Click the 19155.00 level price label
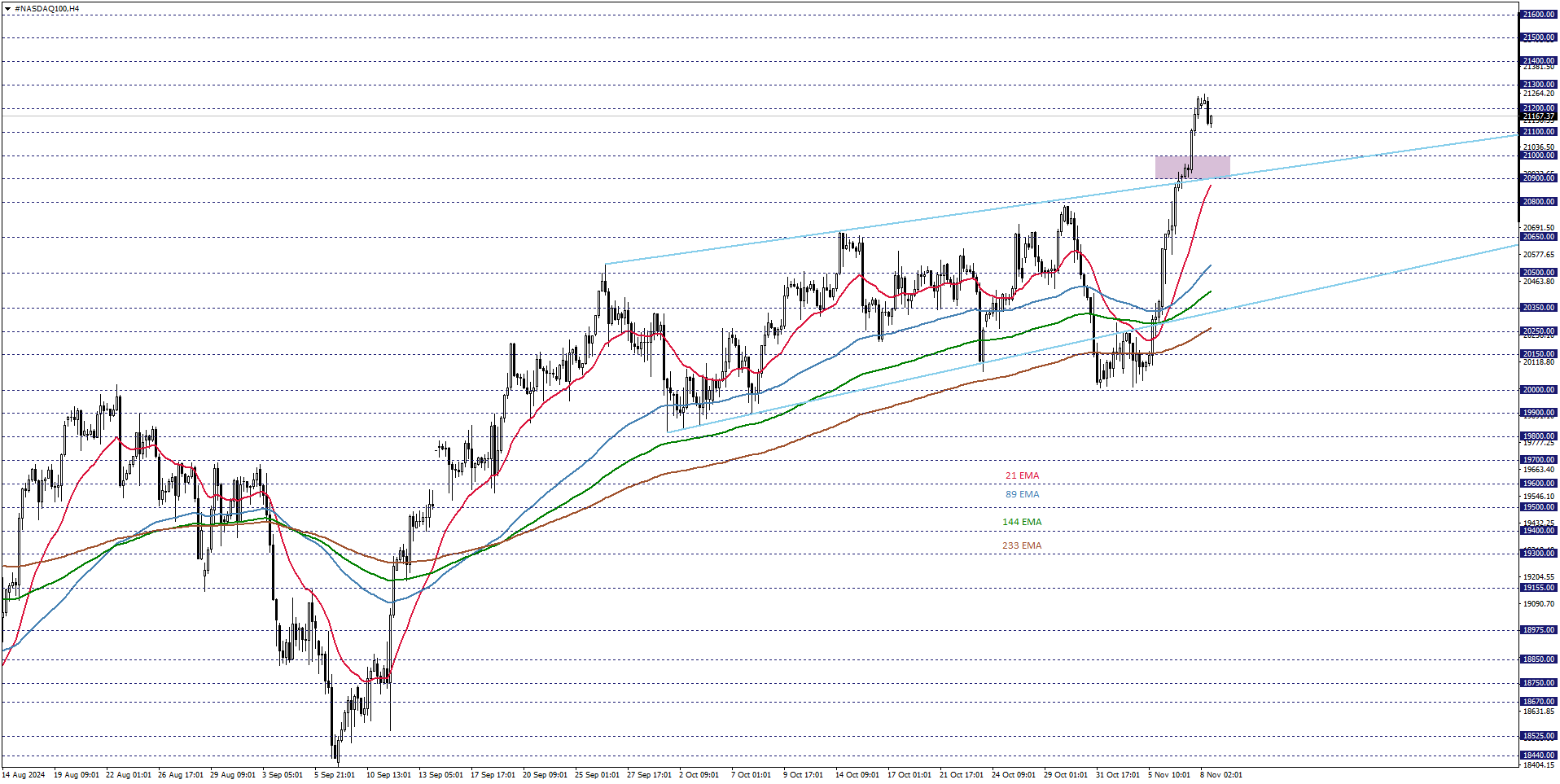This screenshot has width=1560, height=784. [x=1538, y=588]
